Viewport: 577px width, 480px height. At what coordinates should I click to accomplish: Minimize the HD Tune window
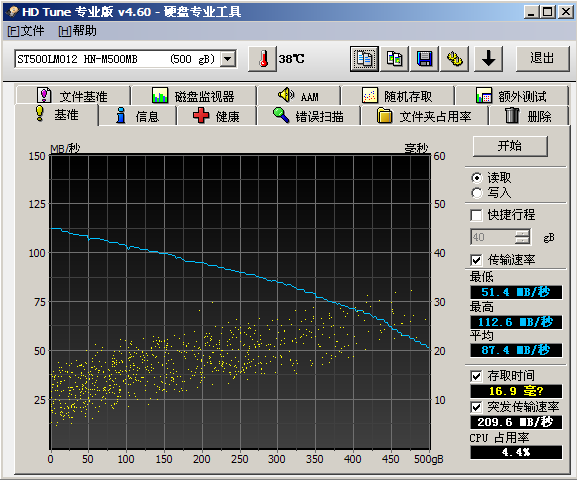coord(531,12)
